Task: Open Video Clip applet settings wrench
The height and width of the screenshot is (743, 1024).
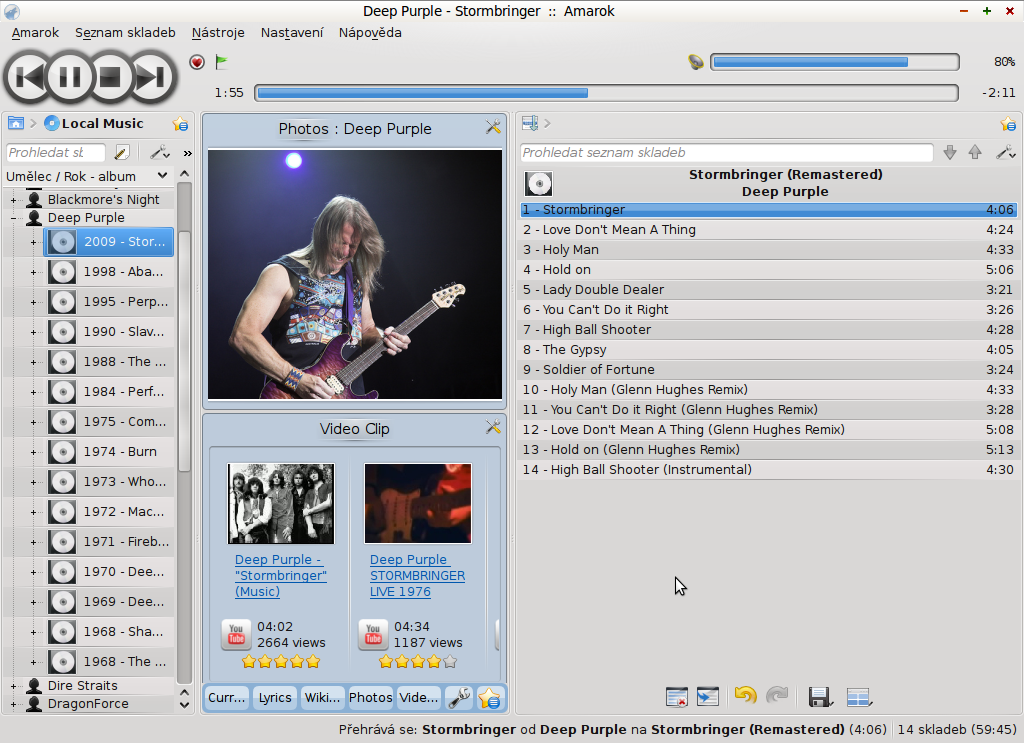Action: point(493,427)
